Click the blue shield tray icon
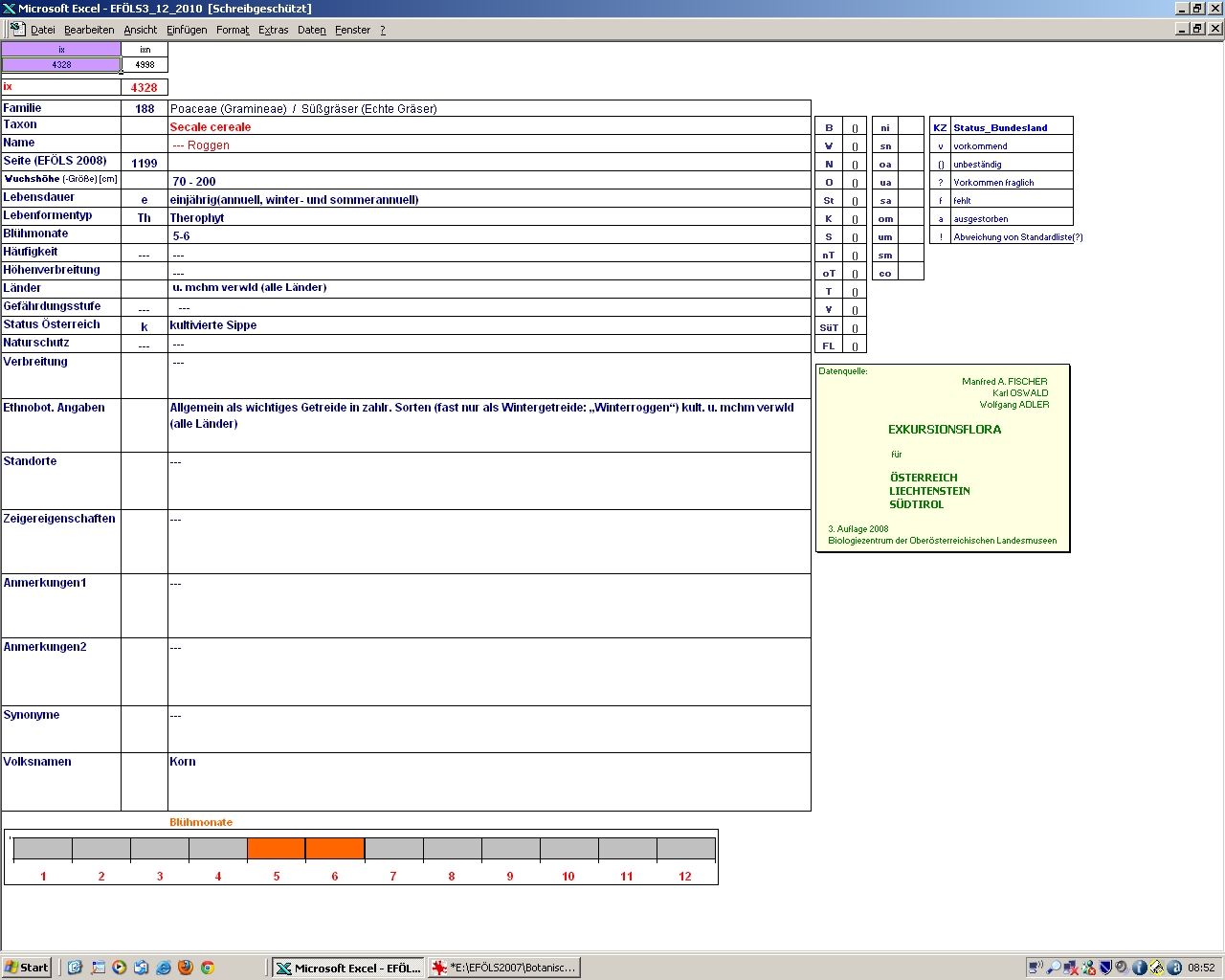 1105,968
